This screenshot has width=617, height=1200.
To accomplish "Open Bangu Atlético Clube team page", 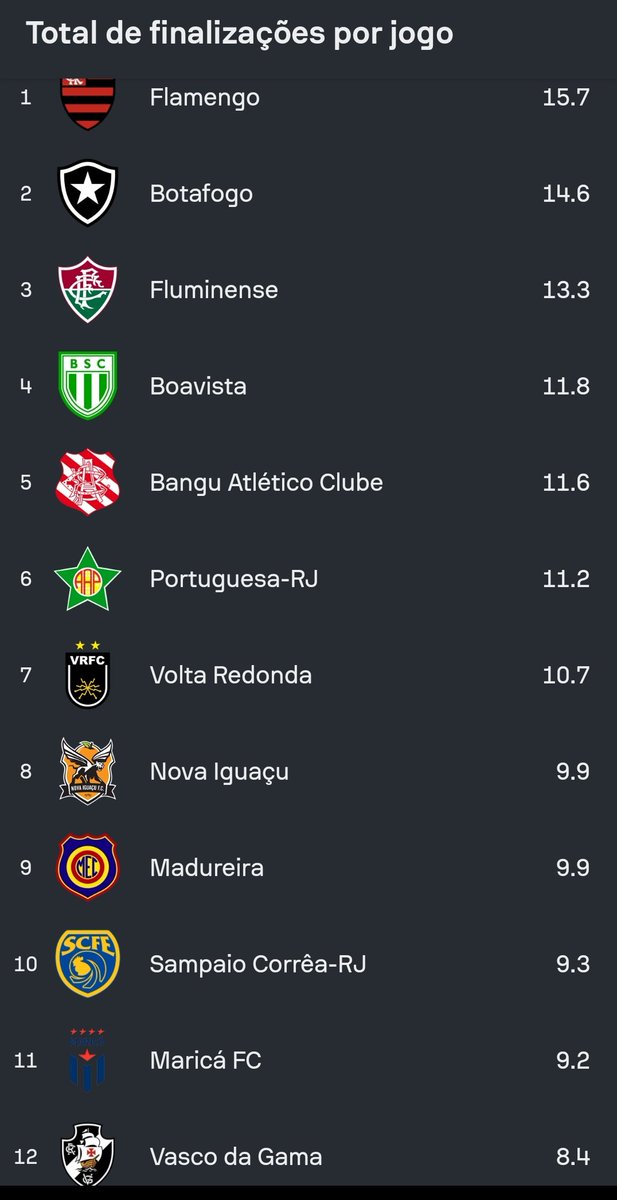I will (x=266, y=482).
